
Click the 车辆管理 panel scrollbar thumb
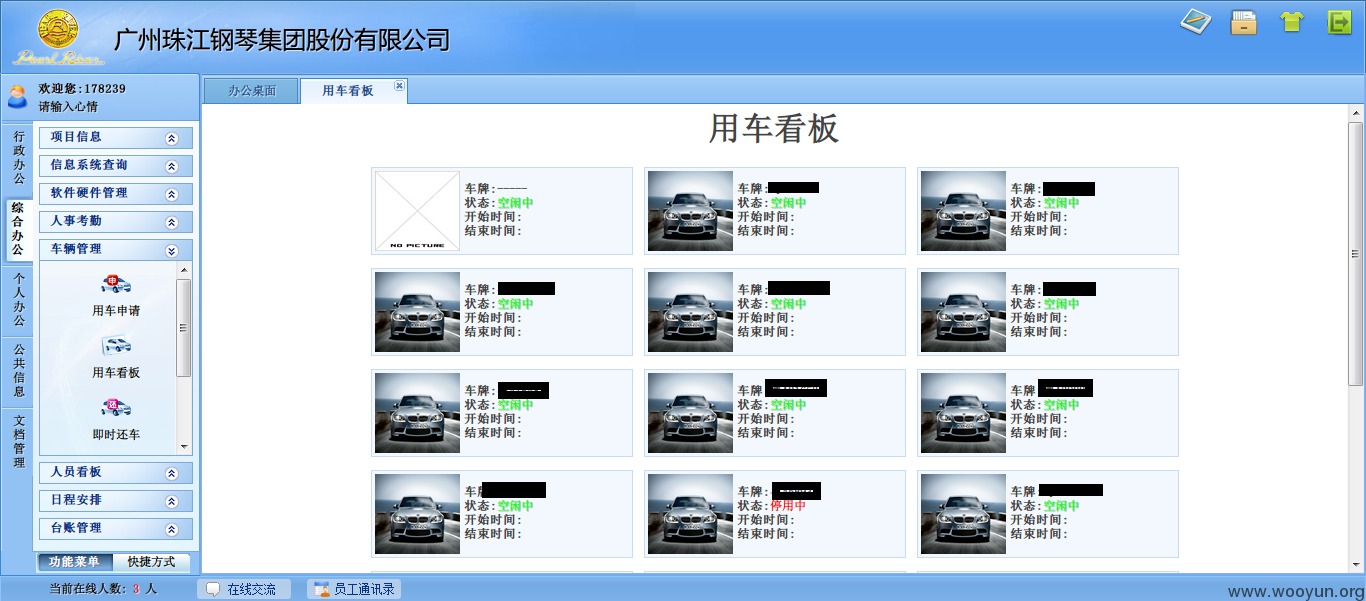click(x=184, y=328)
